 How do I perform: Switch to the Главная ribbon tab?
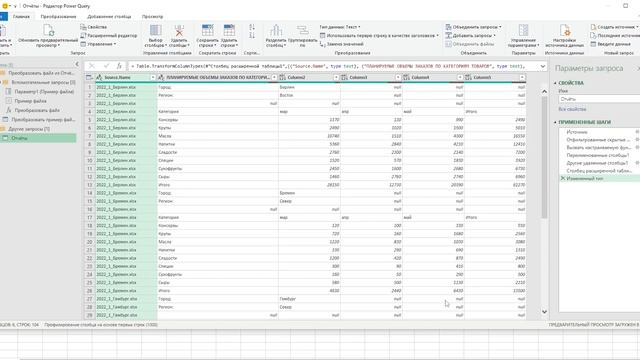(21, 17)
